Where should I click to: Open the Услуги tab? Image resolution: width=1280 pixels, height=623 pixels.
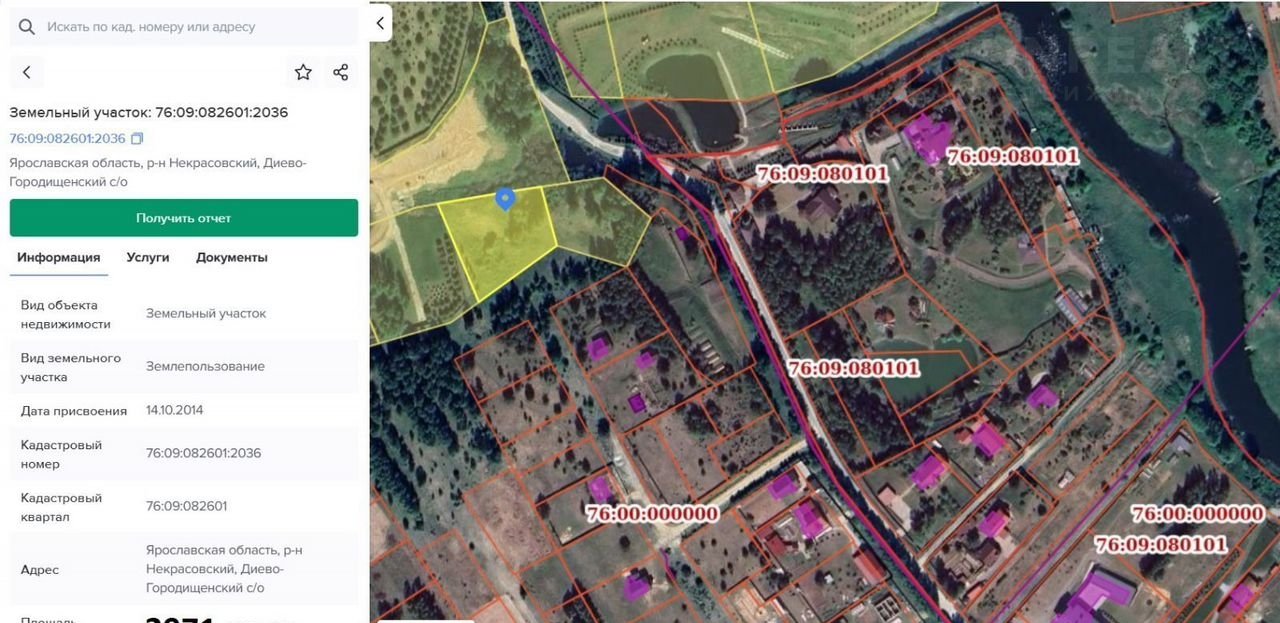148,257
